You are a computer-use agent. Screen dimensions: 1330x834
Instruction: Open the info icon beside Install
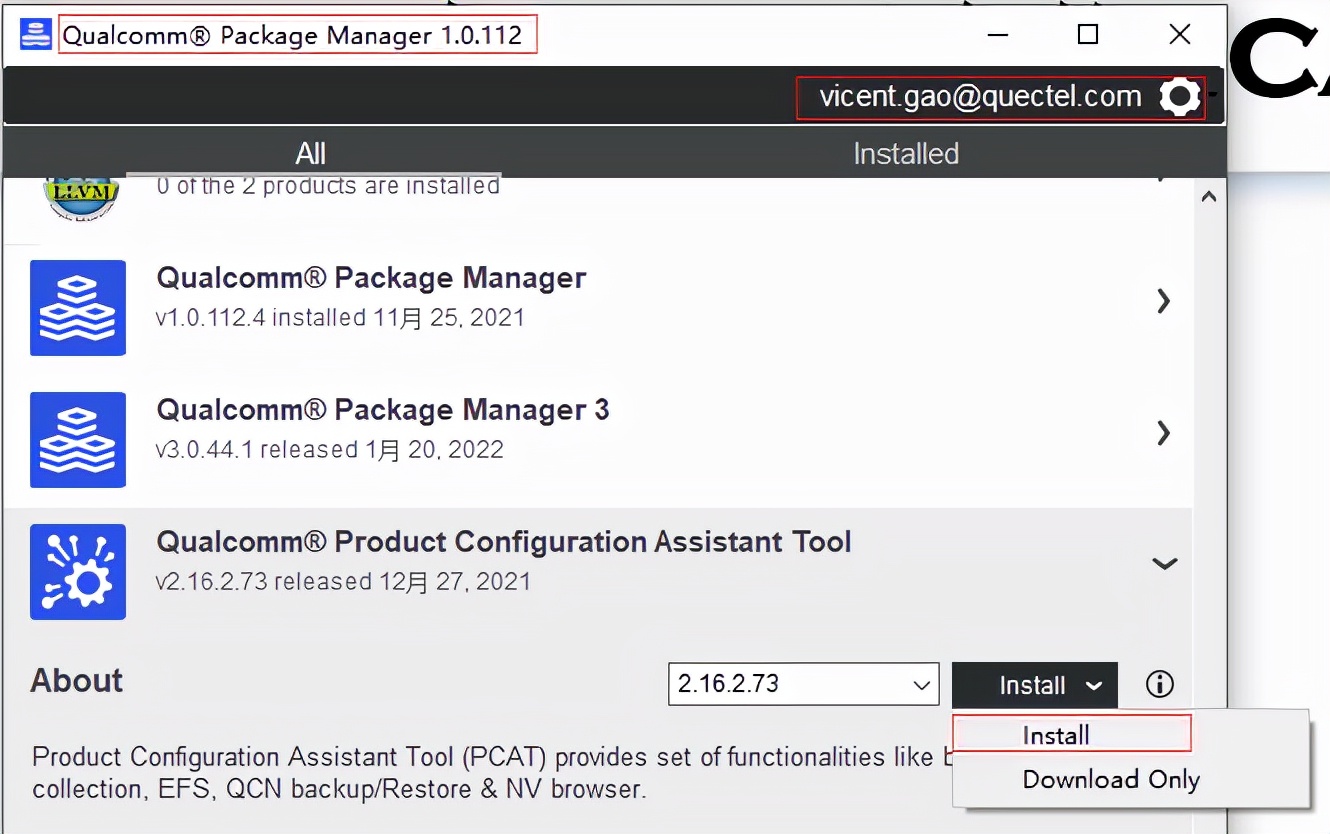[x=1159, y=684]
